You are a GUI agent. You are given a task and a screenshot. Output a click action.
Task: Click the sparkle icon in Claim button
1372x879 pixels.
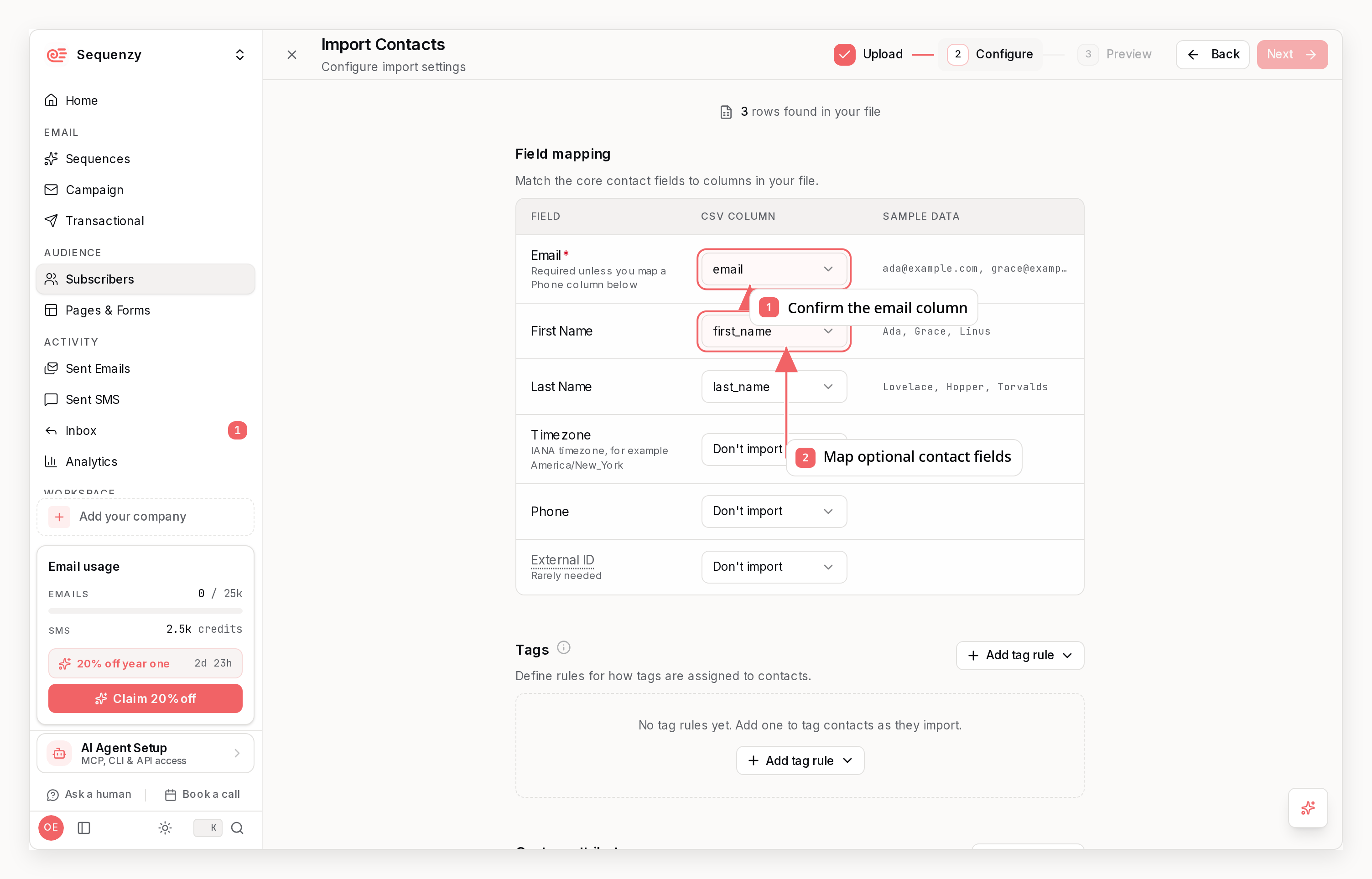pos(101,698)
